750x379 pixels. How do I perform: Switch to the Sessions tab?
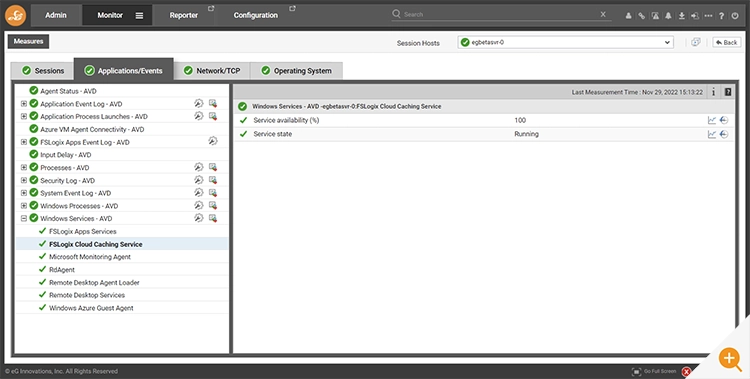pos(43,71)
